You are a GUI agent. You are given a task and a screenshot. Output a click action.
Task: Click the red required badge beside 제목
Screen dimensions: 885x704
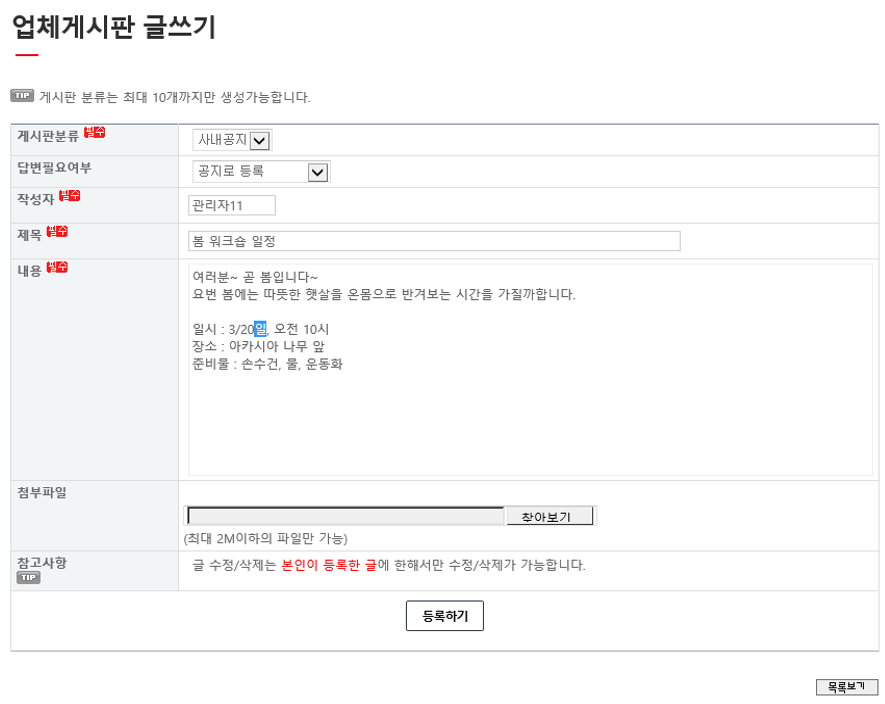(57, 232)
